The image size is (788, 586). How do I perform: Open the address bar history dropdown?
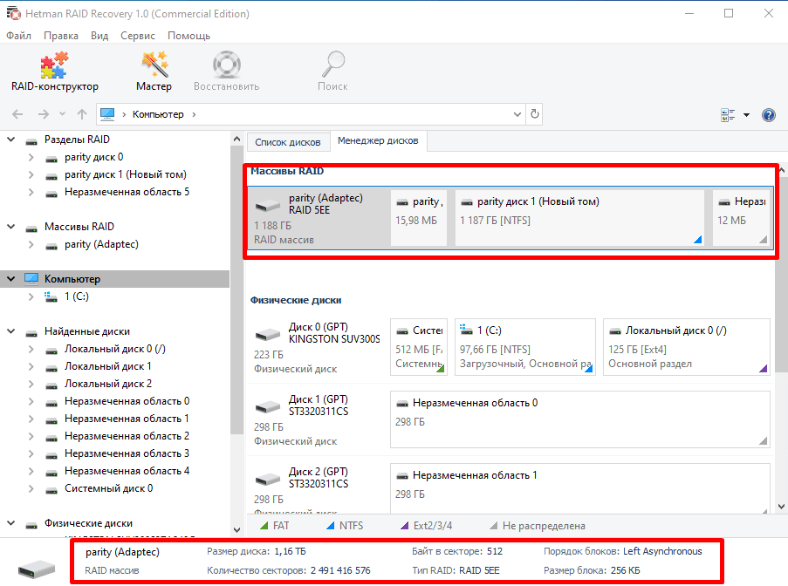(517, 115)
